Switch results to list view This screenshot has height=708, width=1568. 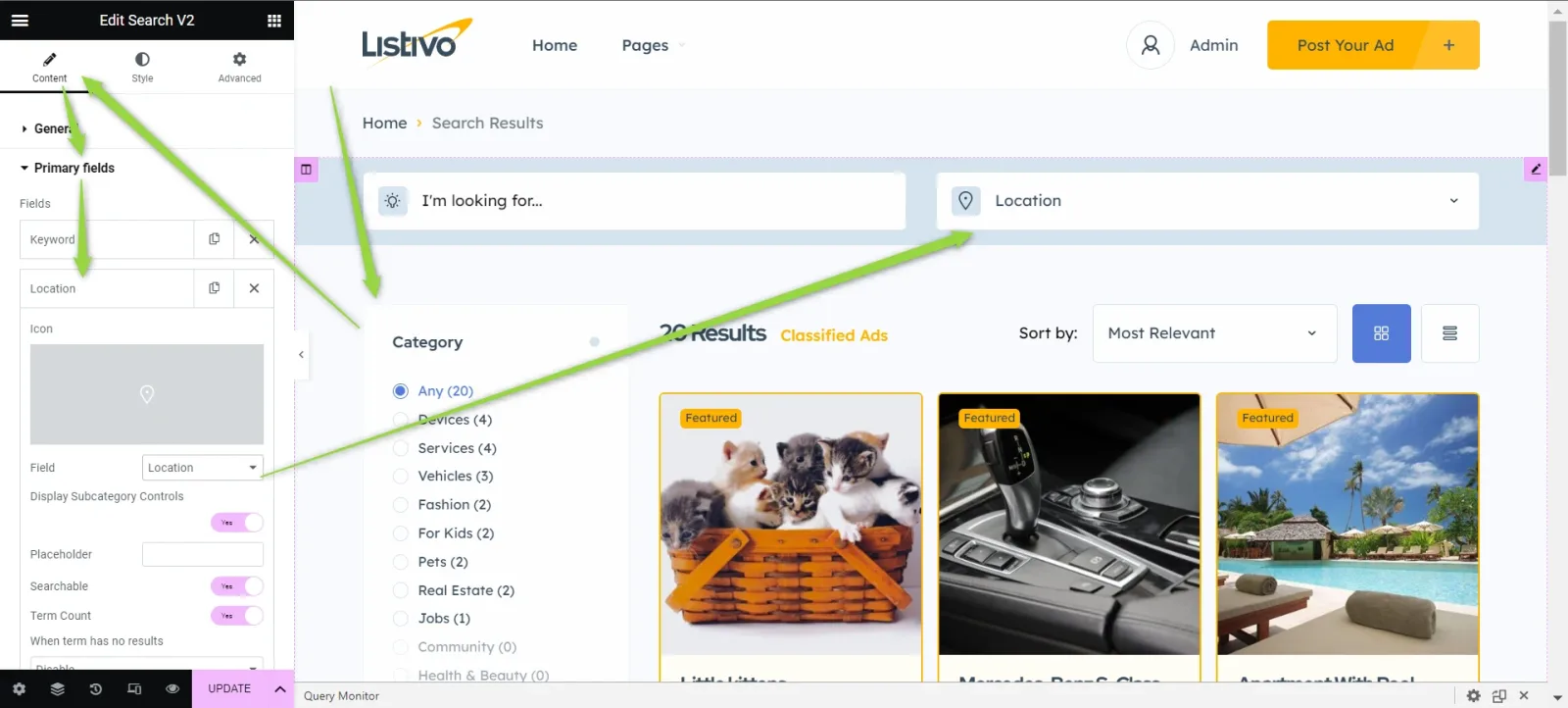[1450, 333]
